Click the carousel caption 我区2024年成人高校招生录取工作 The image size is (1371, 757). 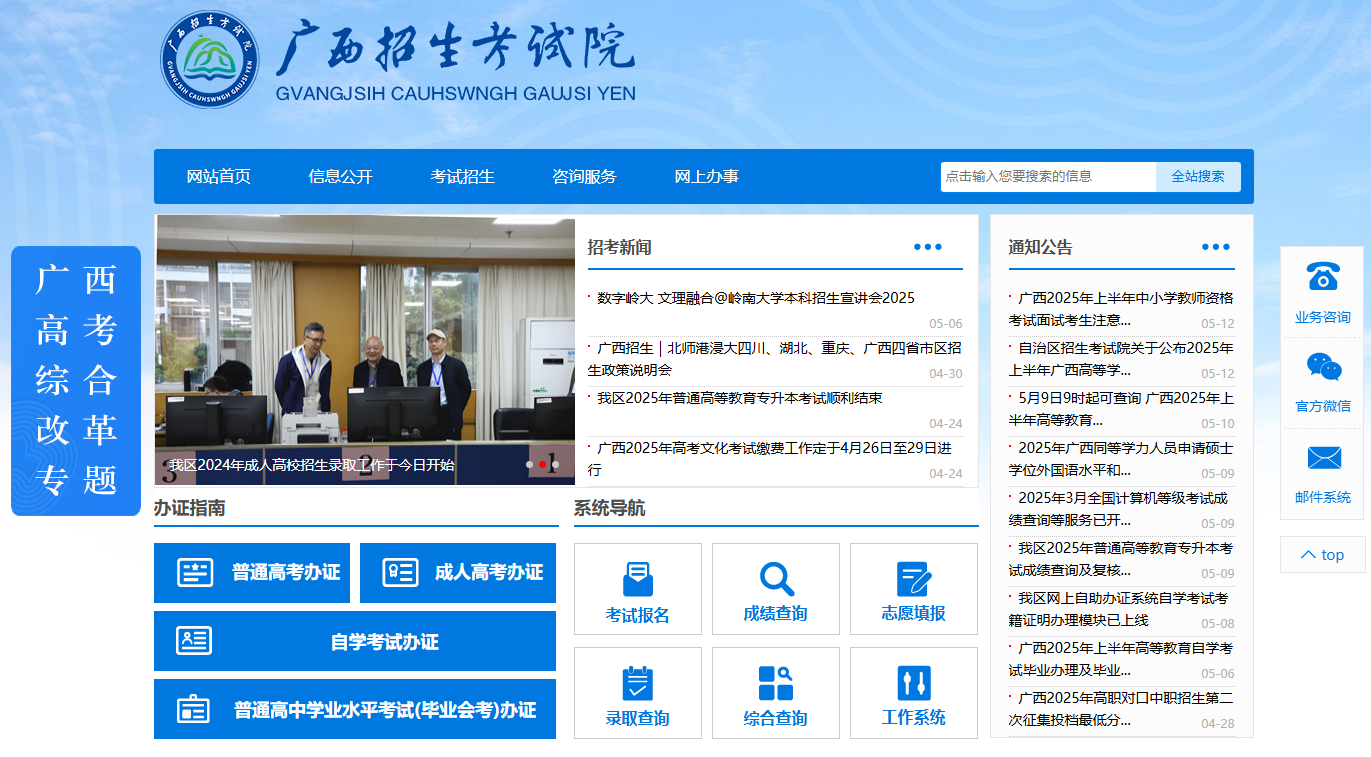pos(311,465)
